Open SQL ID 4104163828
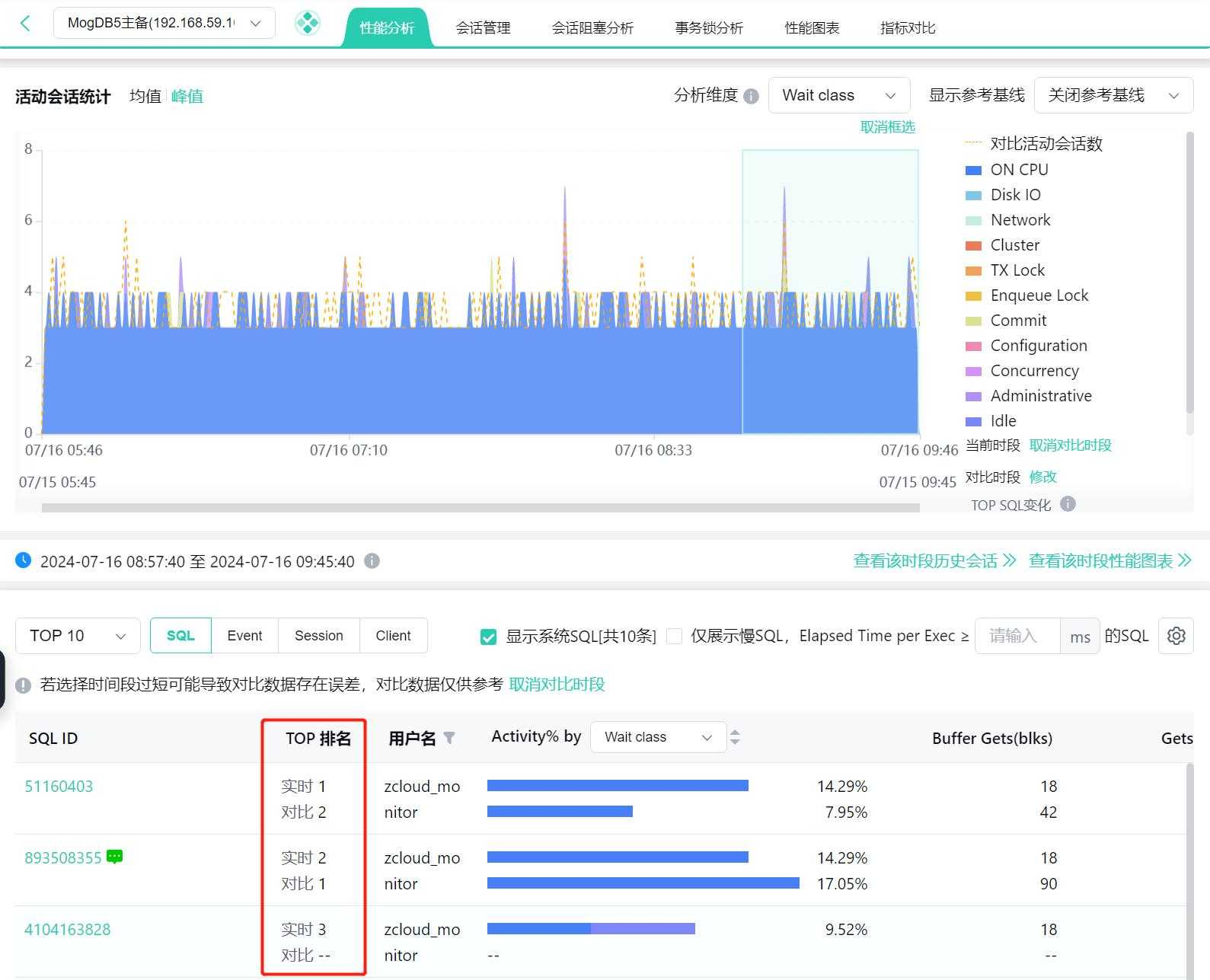This screenshot has width=1210, height=980. 67,930
